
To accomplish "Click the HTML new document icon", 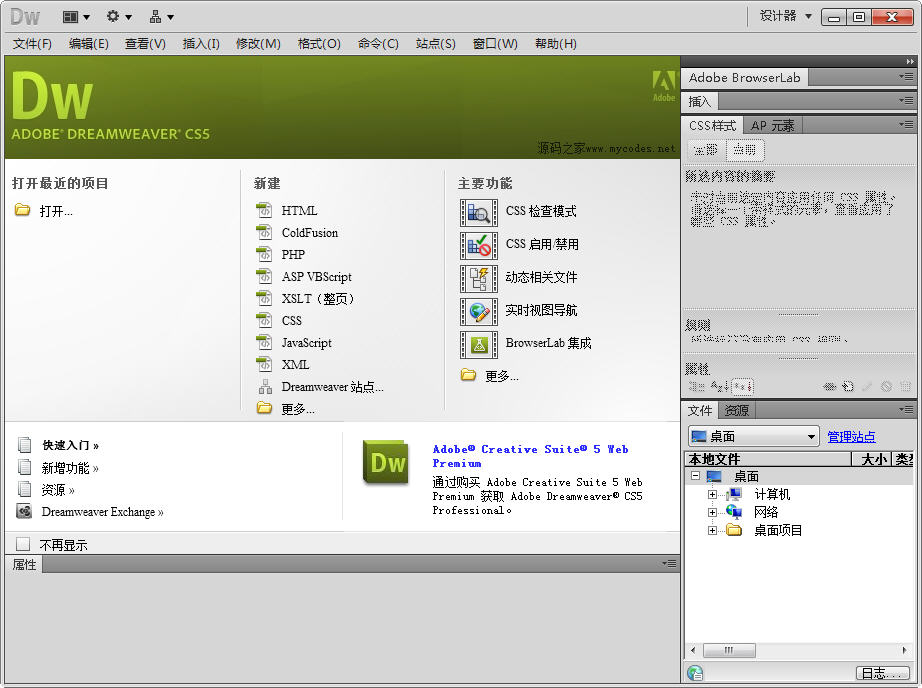I will (264, 210).
